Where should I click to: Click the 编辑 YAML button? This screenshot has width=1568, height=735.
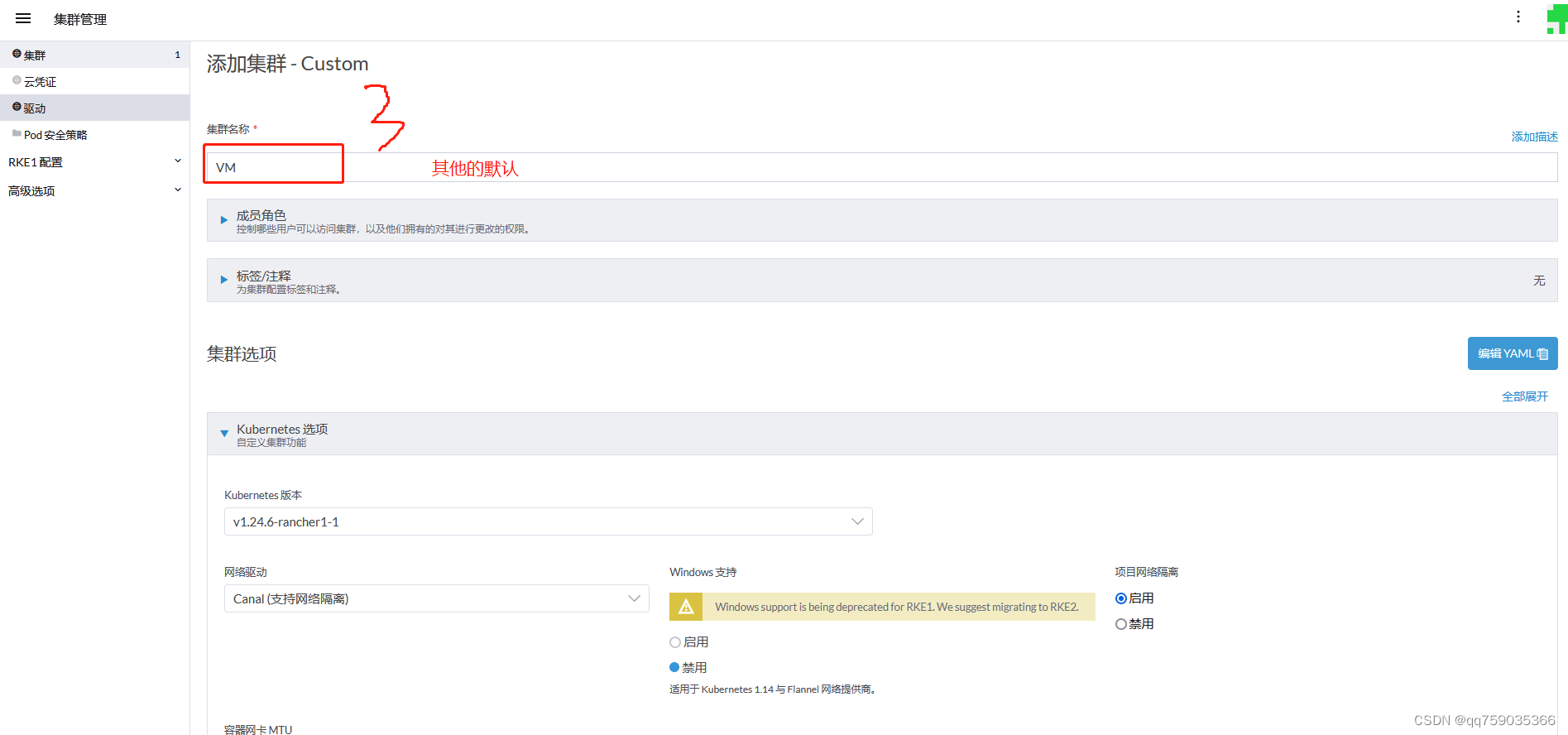pos(1513,353)
